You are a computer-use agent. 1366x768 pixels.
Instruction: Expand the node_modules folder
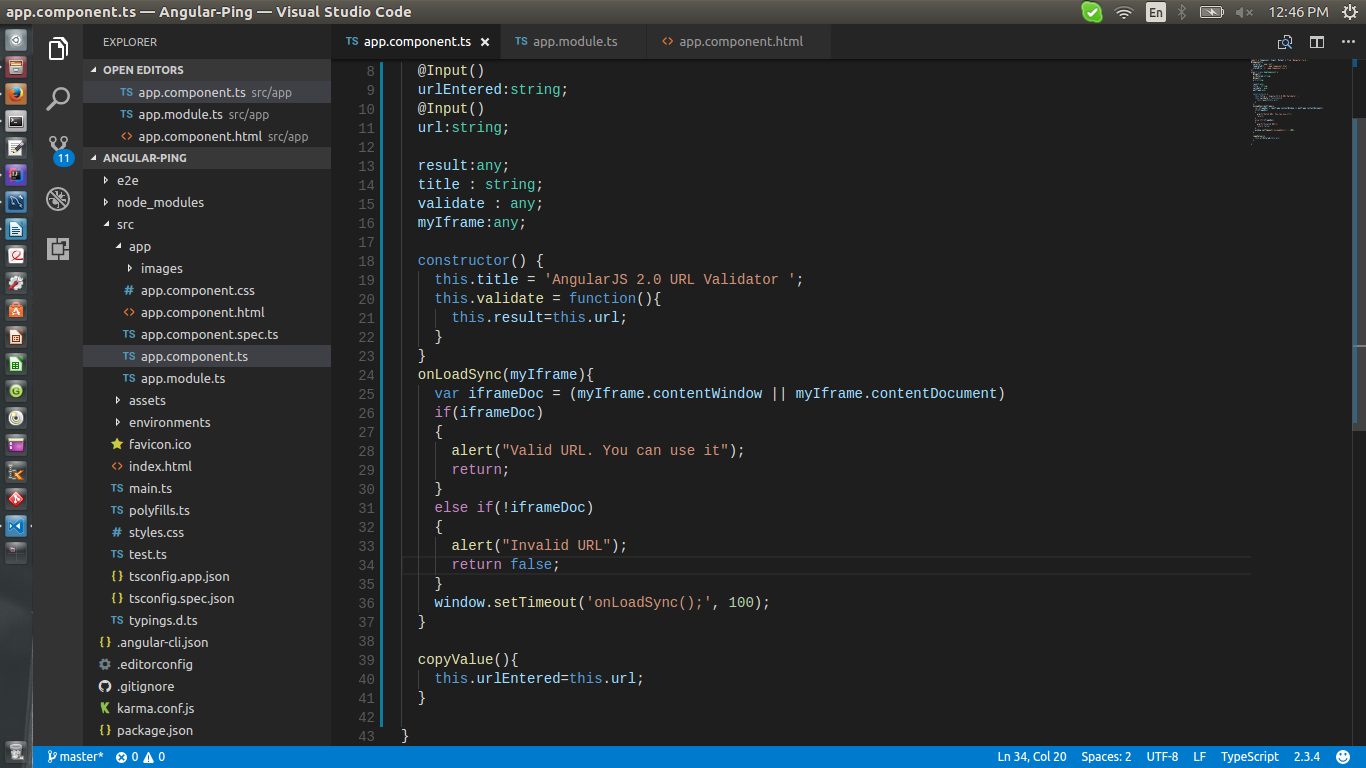coord(158,202)
